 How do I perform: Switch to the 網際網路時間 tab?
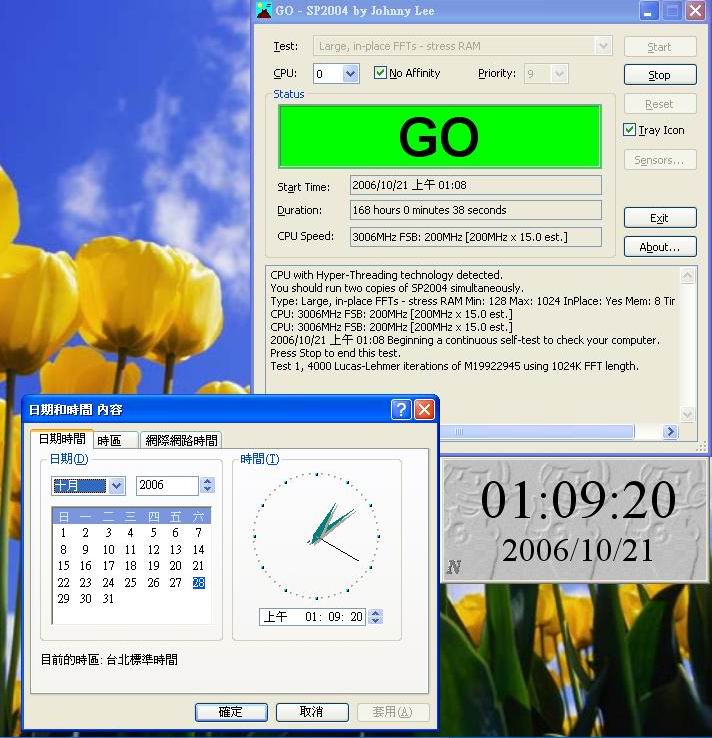coord(181,441)
